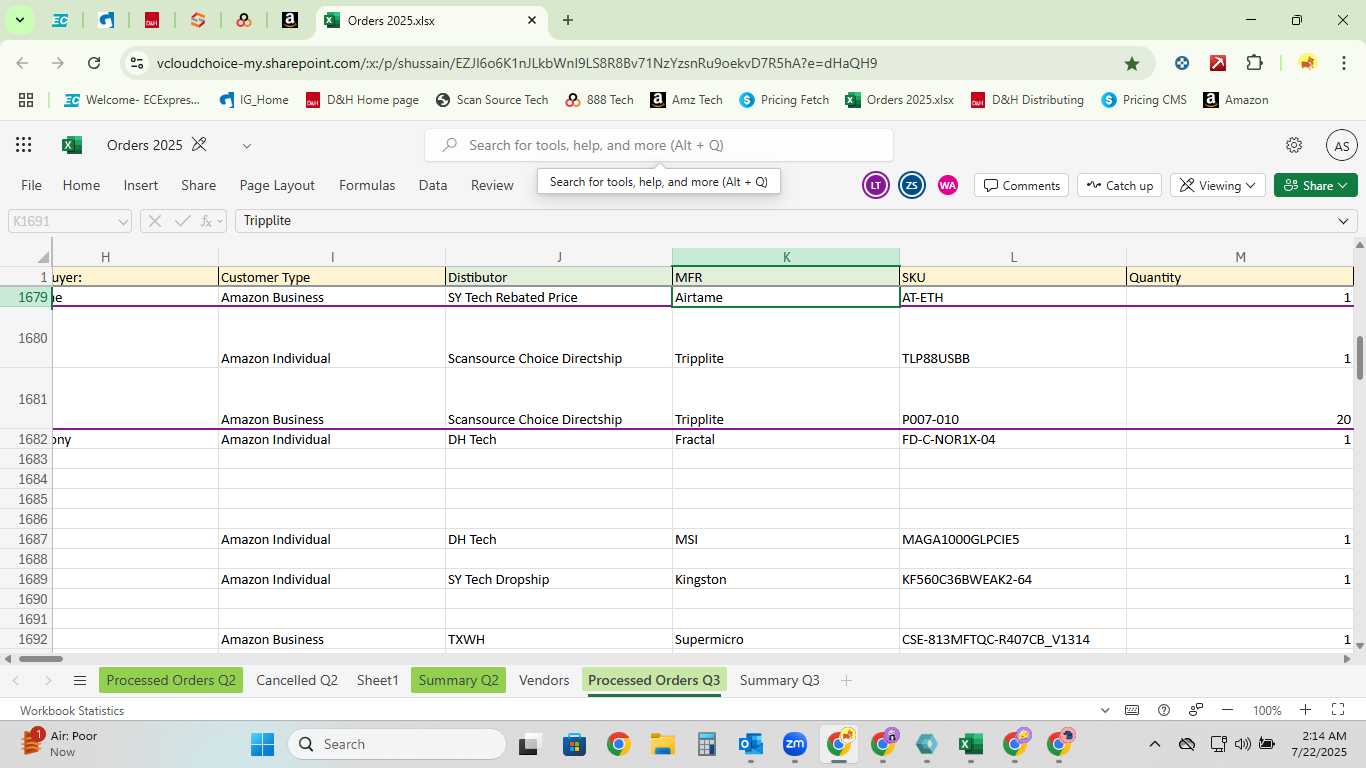Image resolution: width=1366 pixels, height=768 pixels.
Task: Click the cell with TLP88USBB
Action: point(1013,338)
